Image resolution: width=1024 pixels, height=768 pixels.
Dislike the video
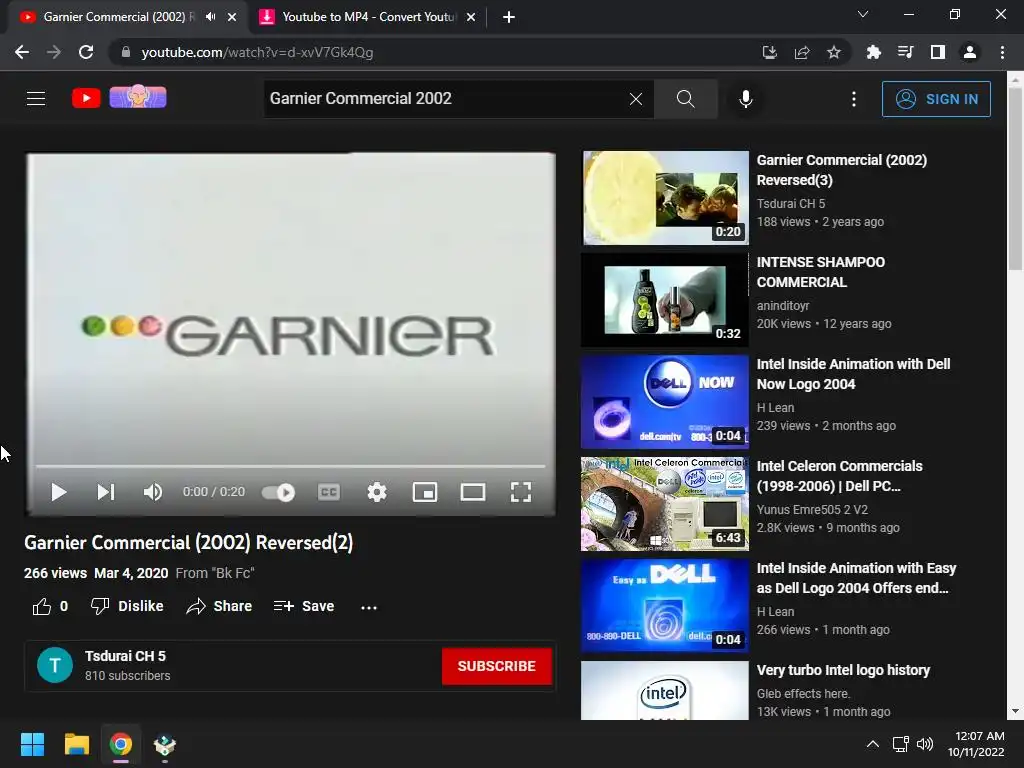[x=127, y=606]
